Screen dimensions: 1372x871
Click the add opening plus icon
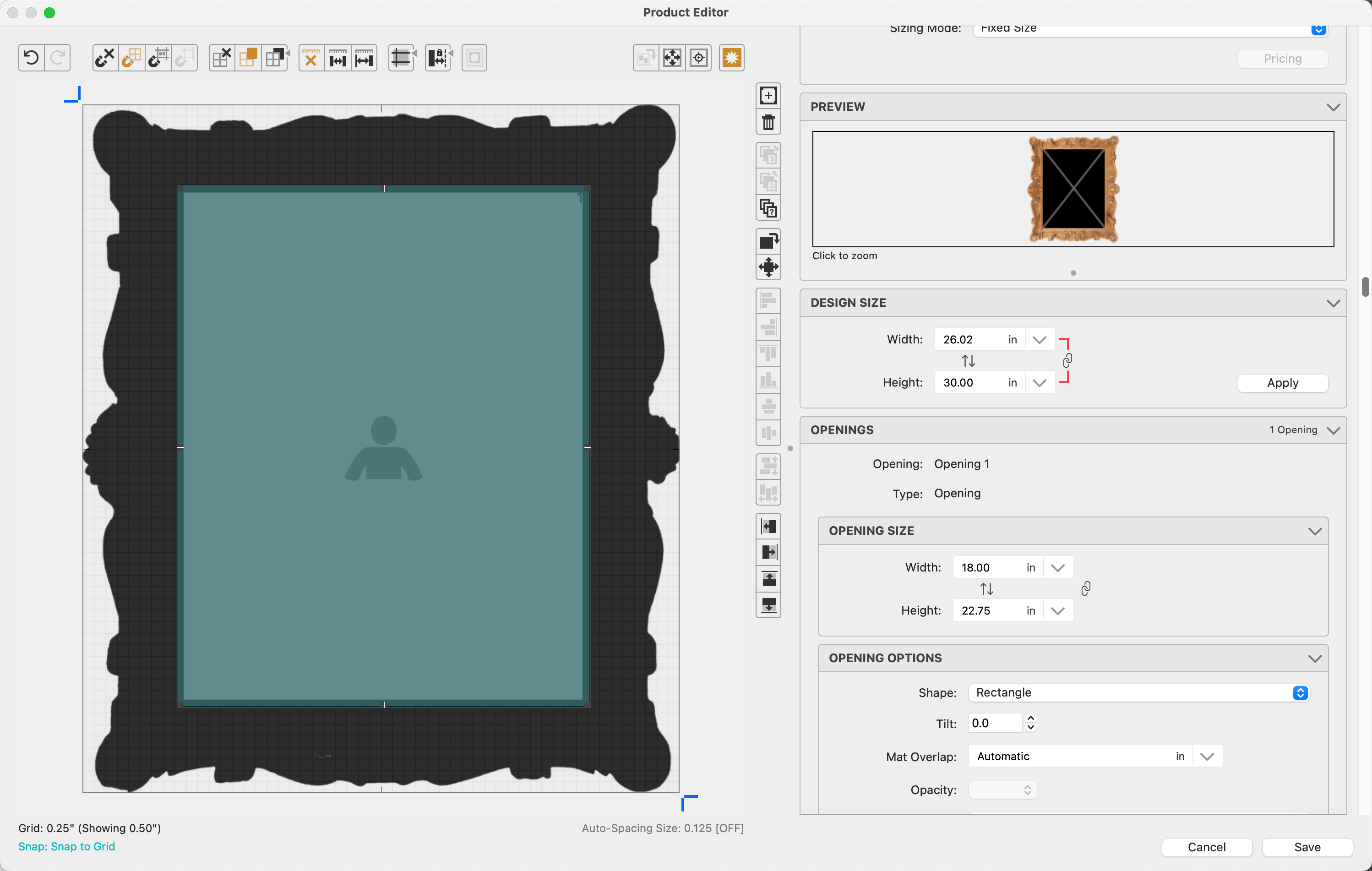768,96
